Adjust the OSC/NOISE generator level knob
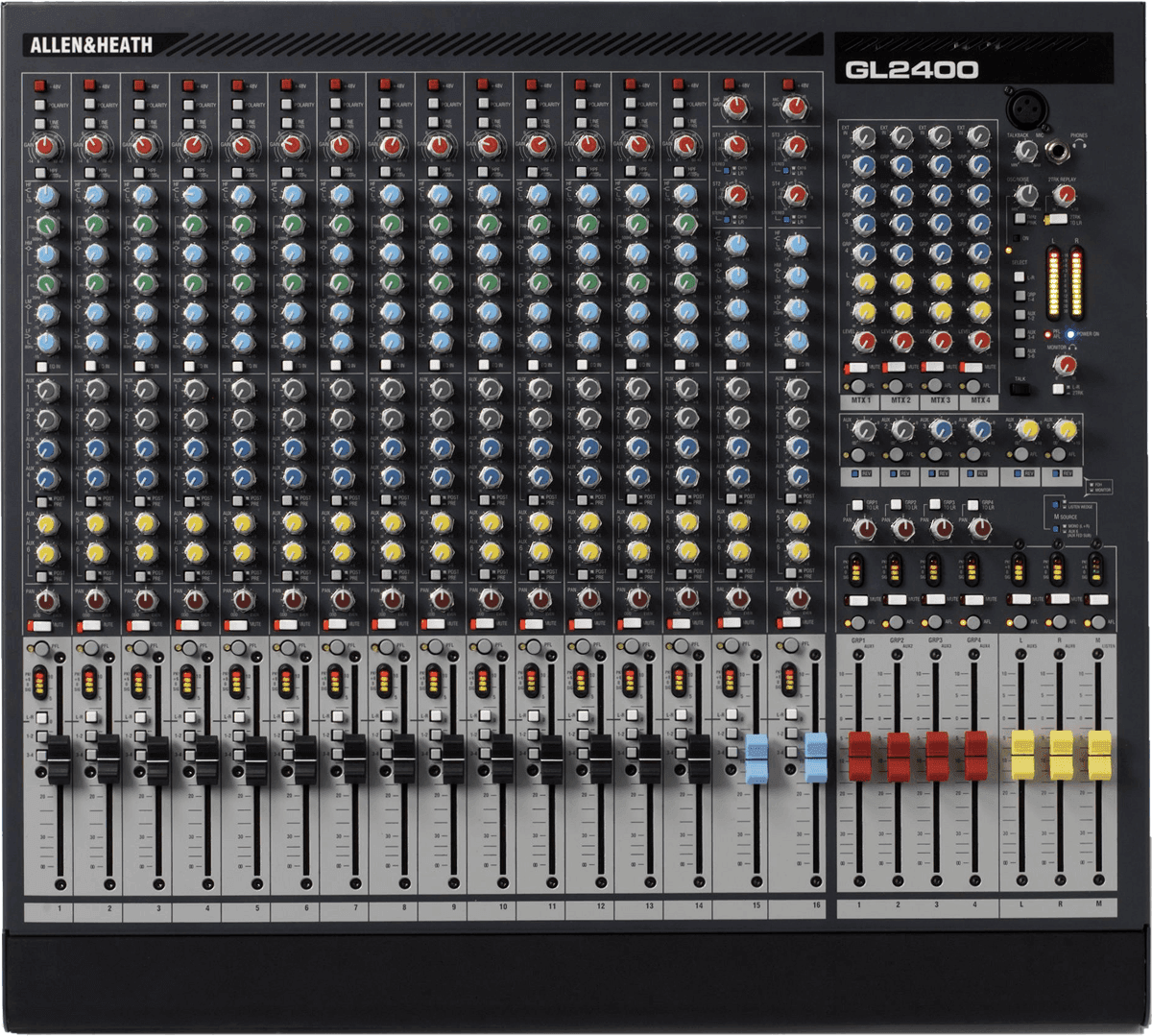The height and width of the screenshot is (1036, 1152). [1025, 195]
